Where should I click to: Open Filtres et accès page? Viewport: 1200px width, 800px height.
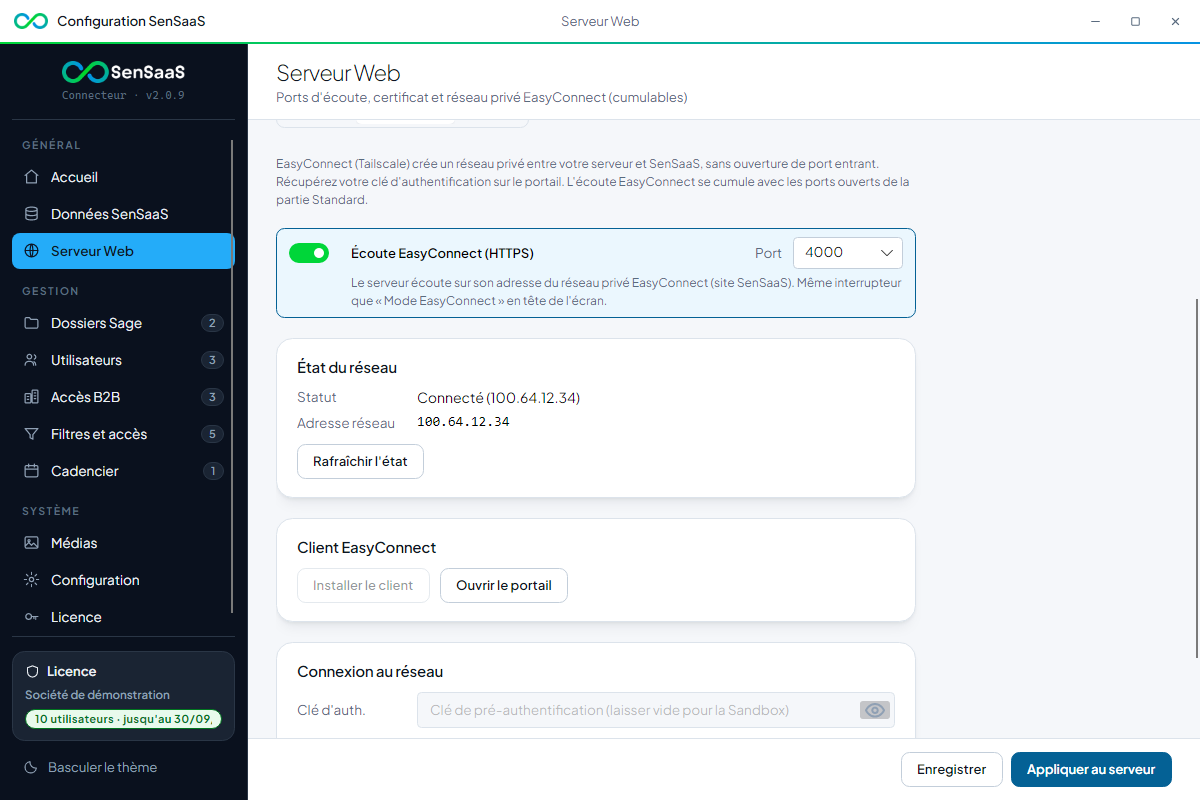point(123,434)
